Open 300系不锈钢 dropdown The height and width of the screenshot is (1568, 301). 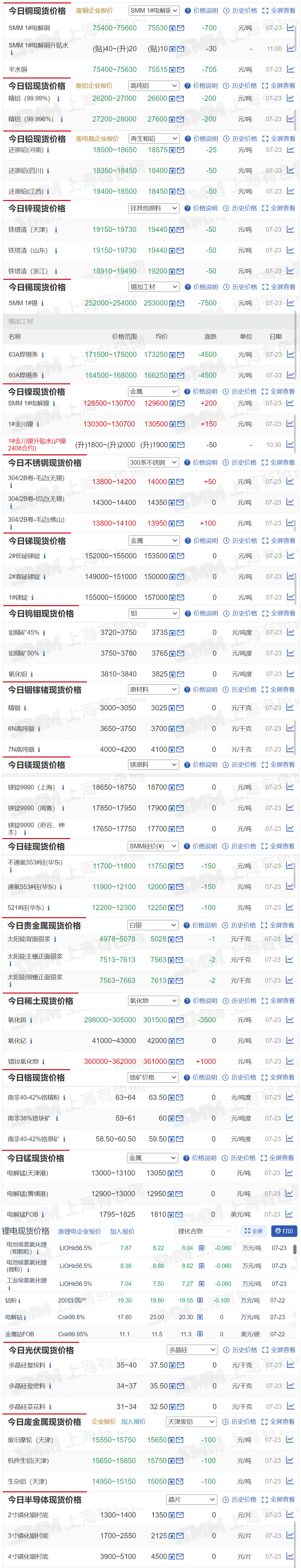(153, 462)
